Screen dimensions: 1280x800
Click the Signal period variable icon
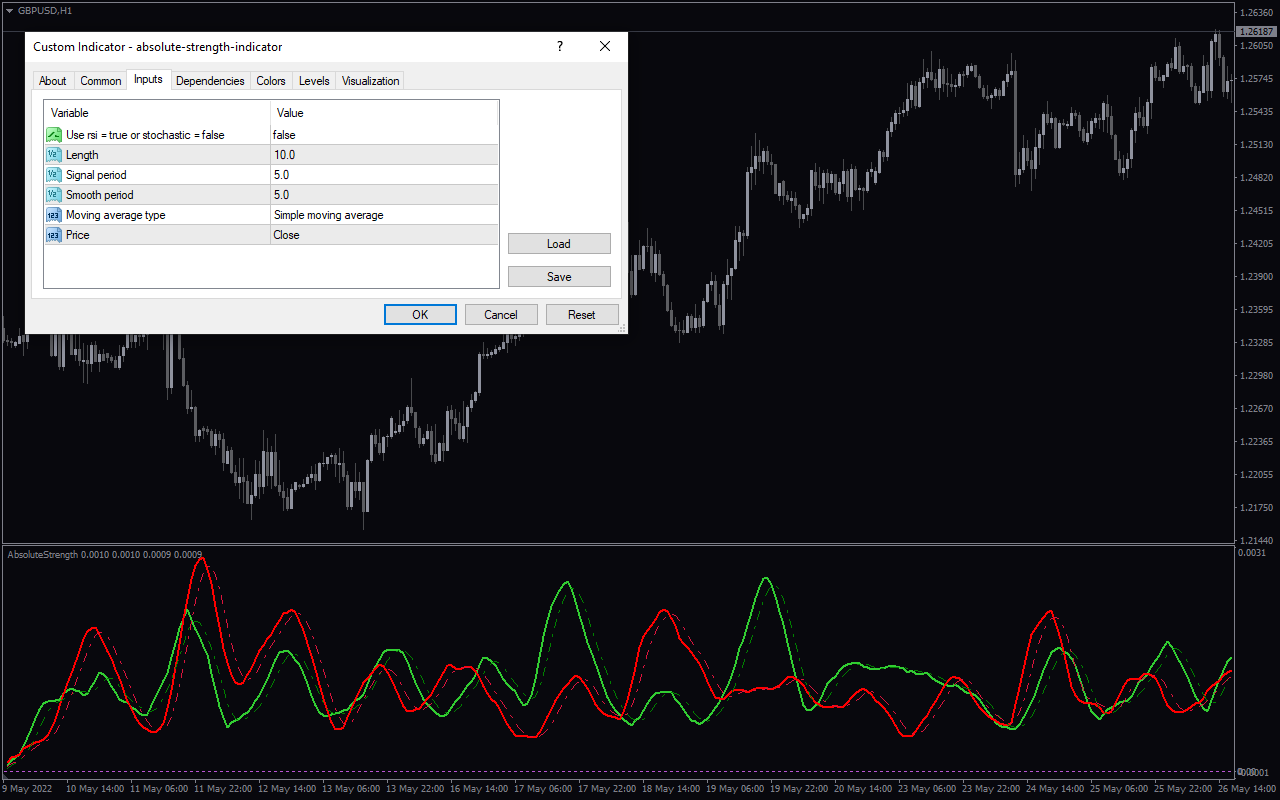pos(54,175)
